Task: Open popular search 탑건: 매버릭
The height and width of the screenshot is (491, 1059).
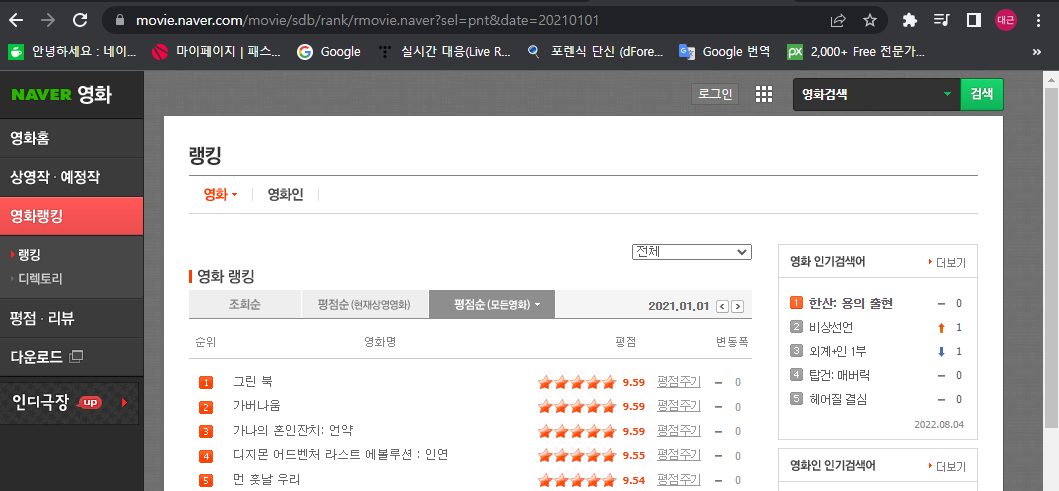Action: [x=842, y=376]
